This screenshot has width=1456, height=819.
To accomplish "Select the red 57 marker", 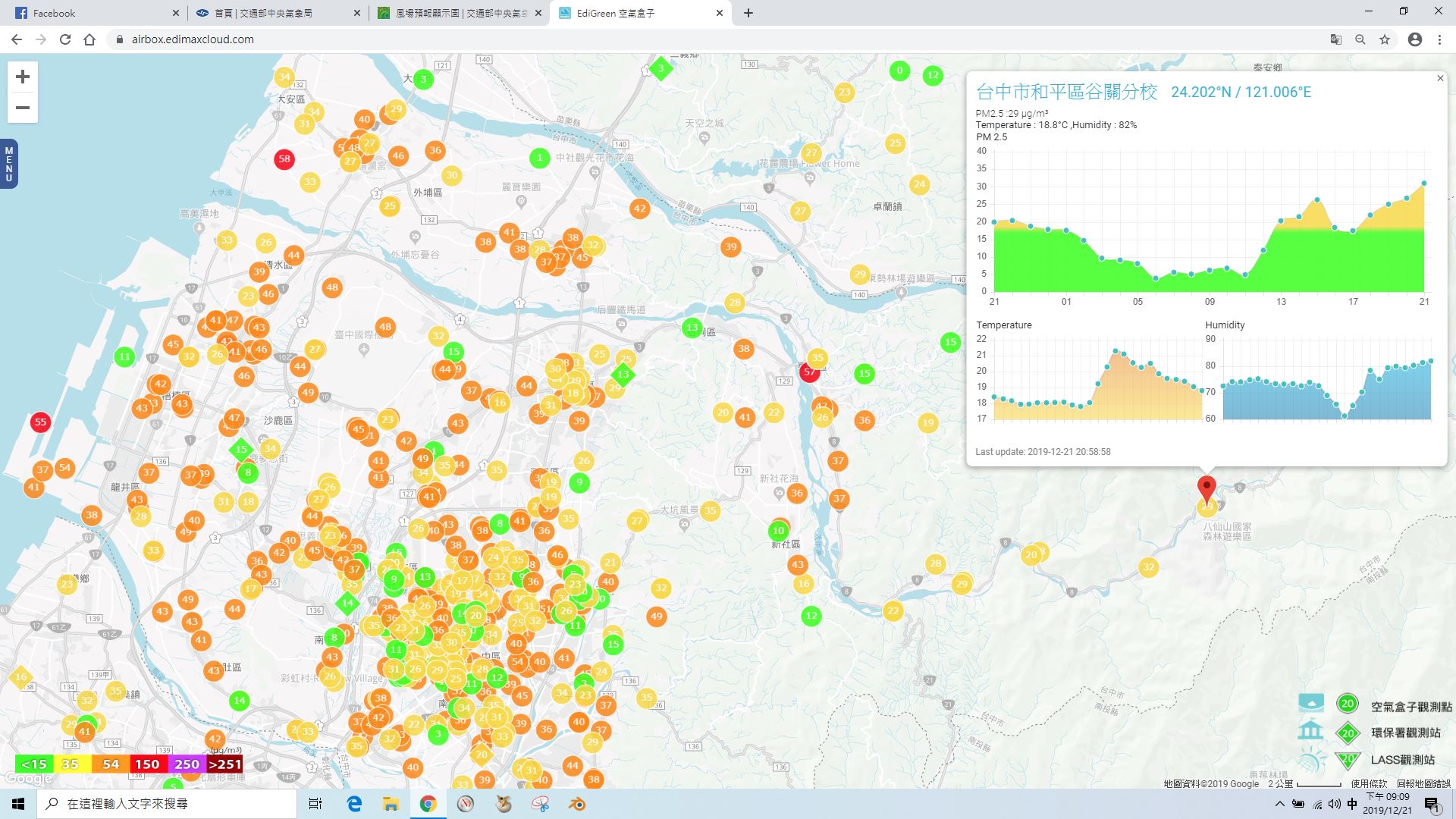I will tap(810, 372).
